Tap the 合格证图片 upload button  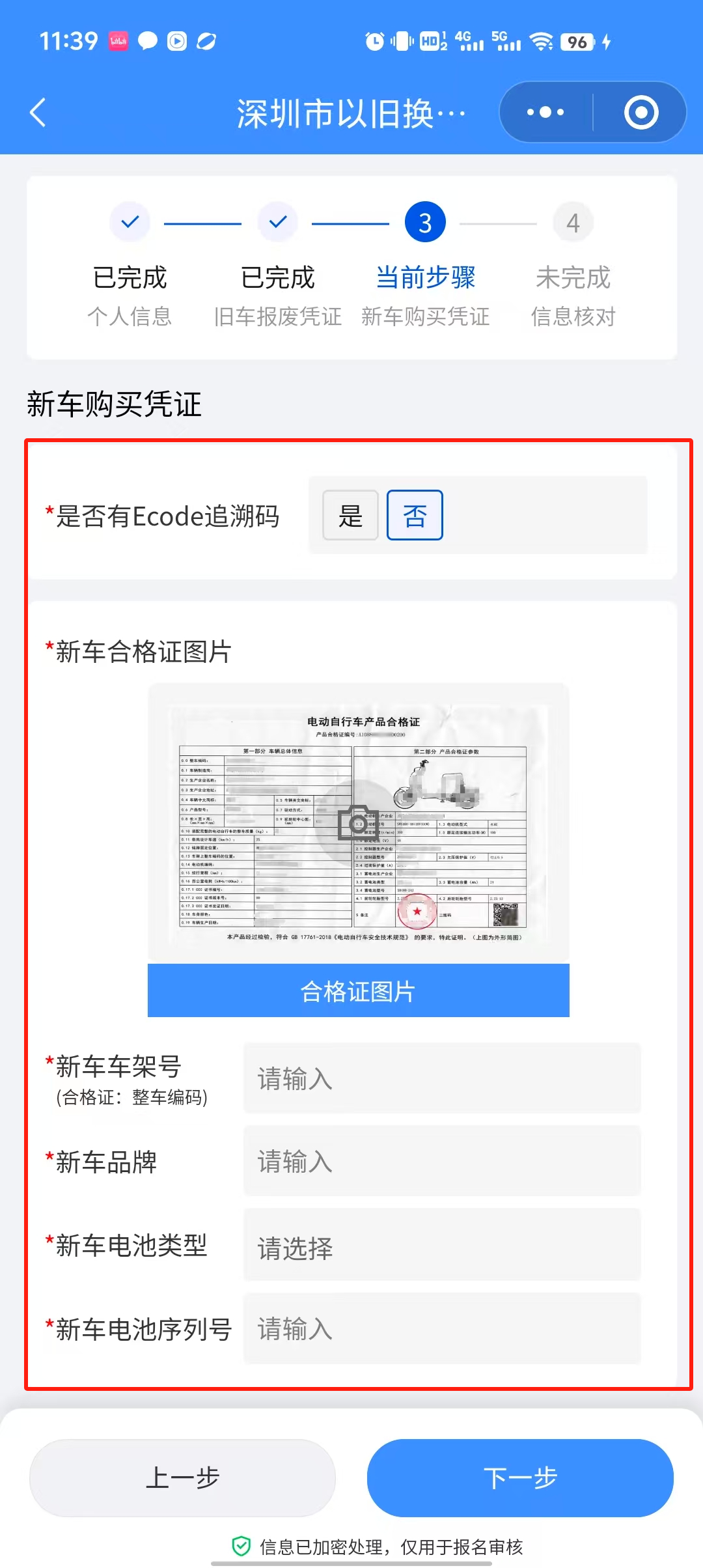[359, 990]
